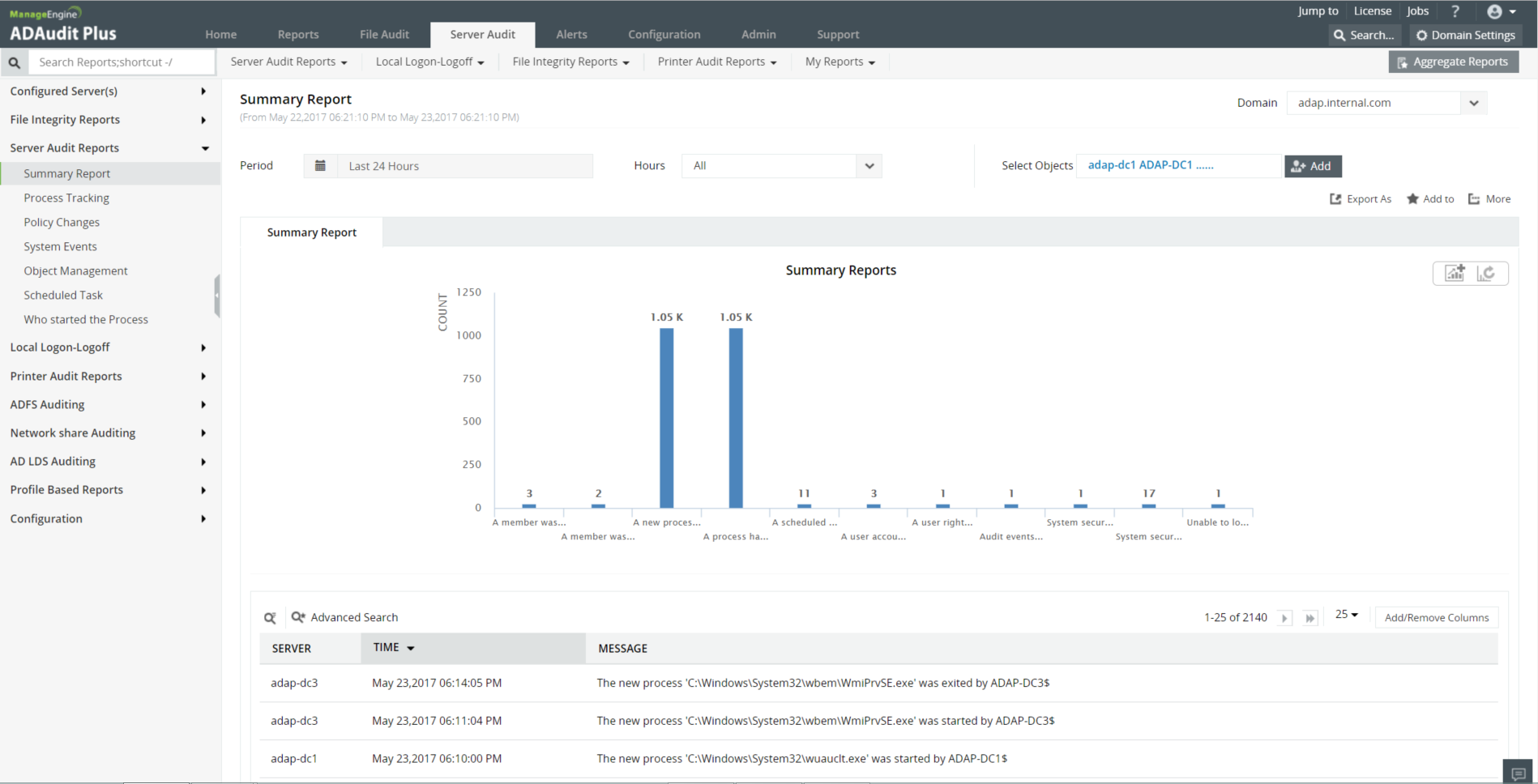
Task: Select Process Tracking in sidebar
Action: point(66,198)
